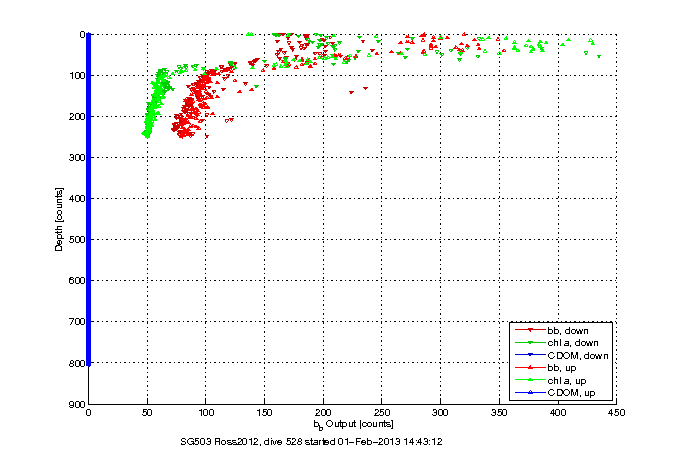Click the x-axis tick label 50

147,412
